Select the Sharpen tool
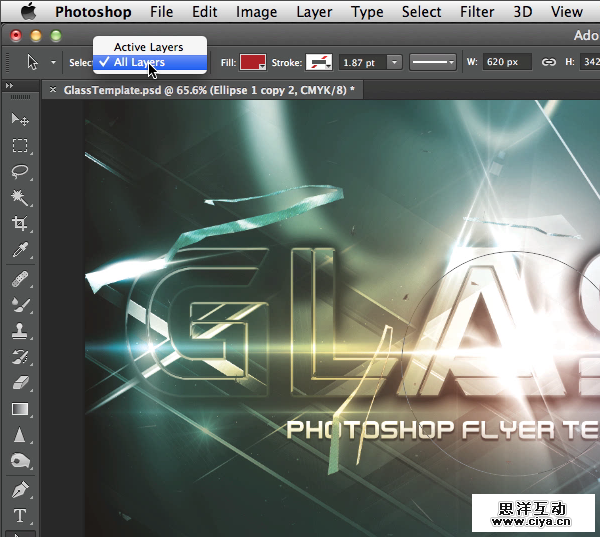600x537 pixels. click(x=20, y=435)
